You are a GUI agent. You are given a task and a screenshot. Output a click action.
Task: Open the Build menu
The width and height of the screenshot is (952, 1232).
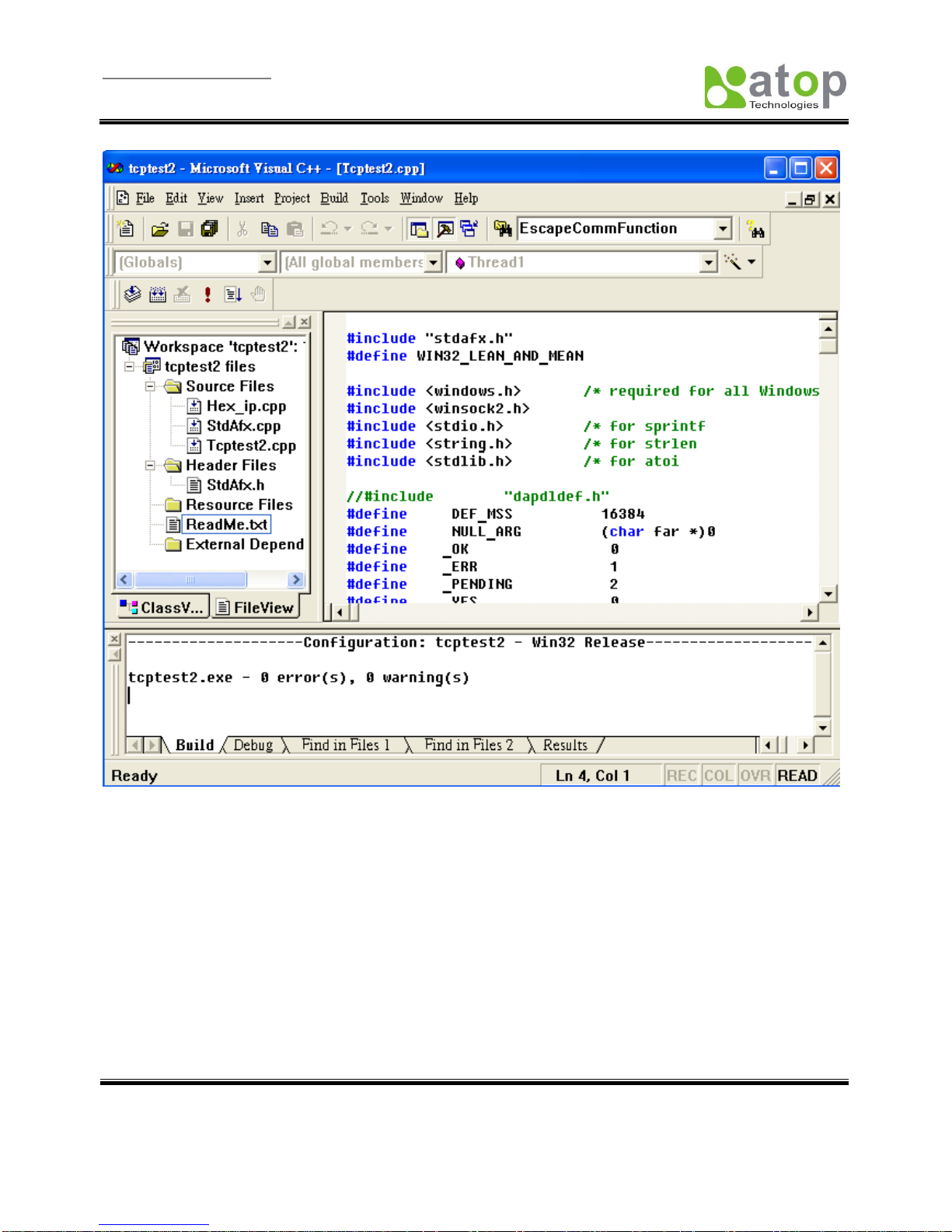point(335,199)
